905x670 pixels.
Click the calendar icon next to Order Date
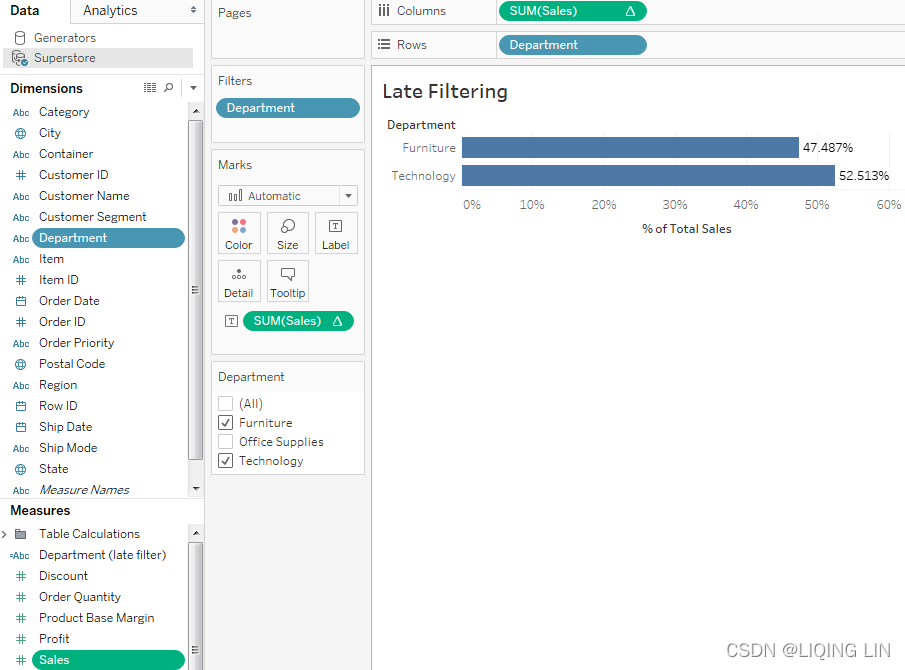click(x=21, y=301)
